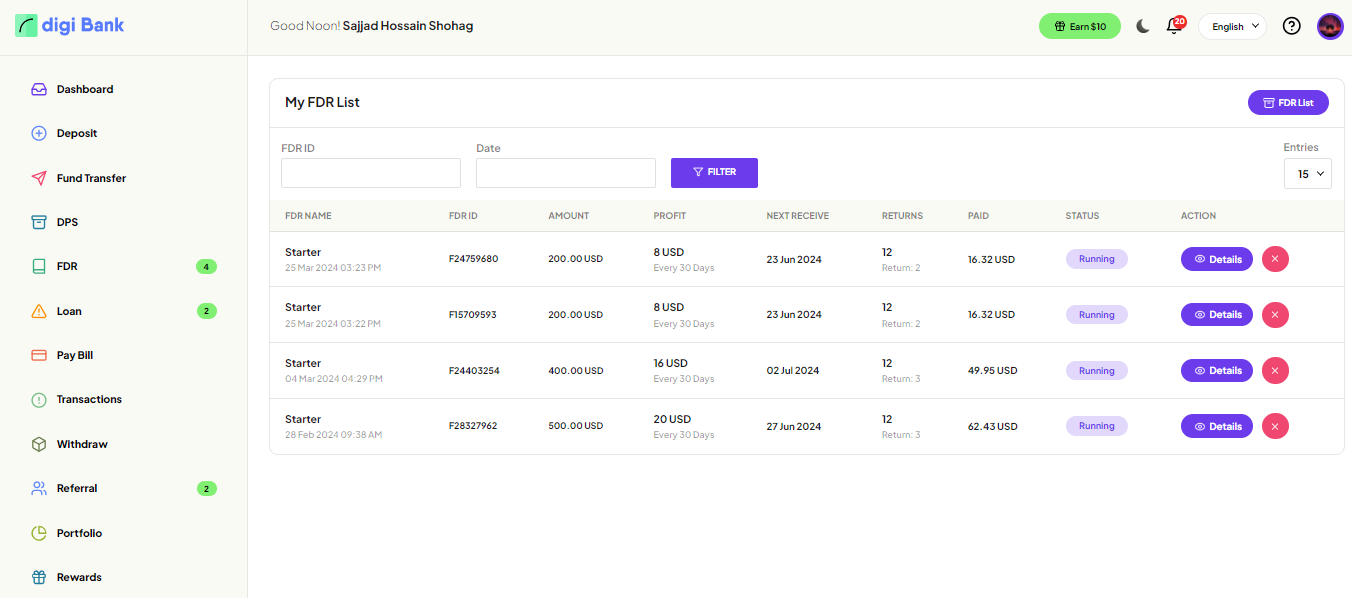
Task: Open the Loan section in sidebar
Action: (69, 311)
